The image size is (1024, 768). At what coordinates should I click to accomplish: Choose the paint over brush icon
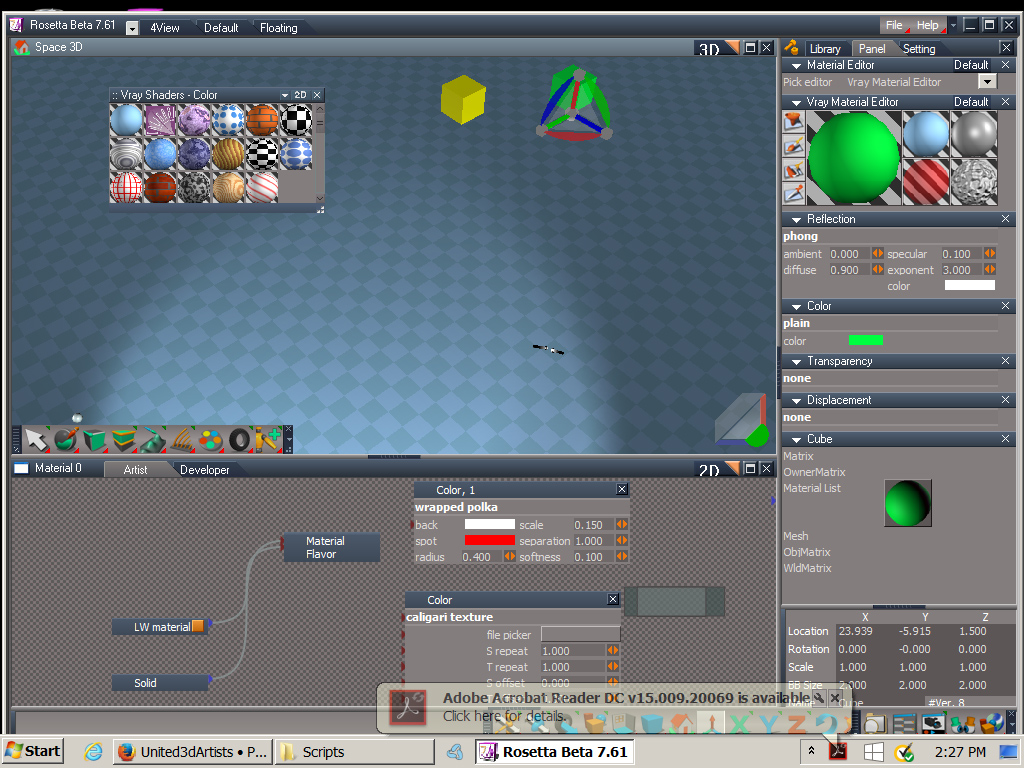793,170
